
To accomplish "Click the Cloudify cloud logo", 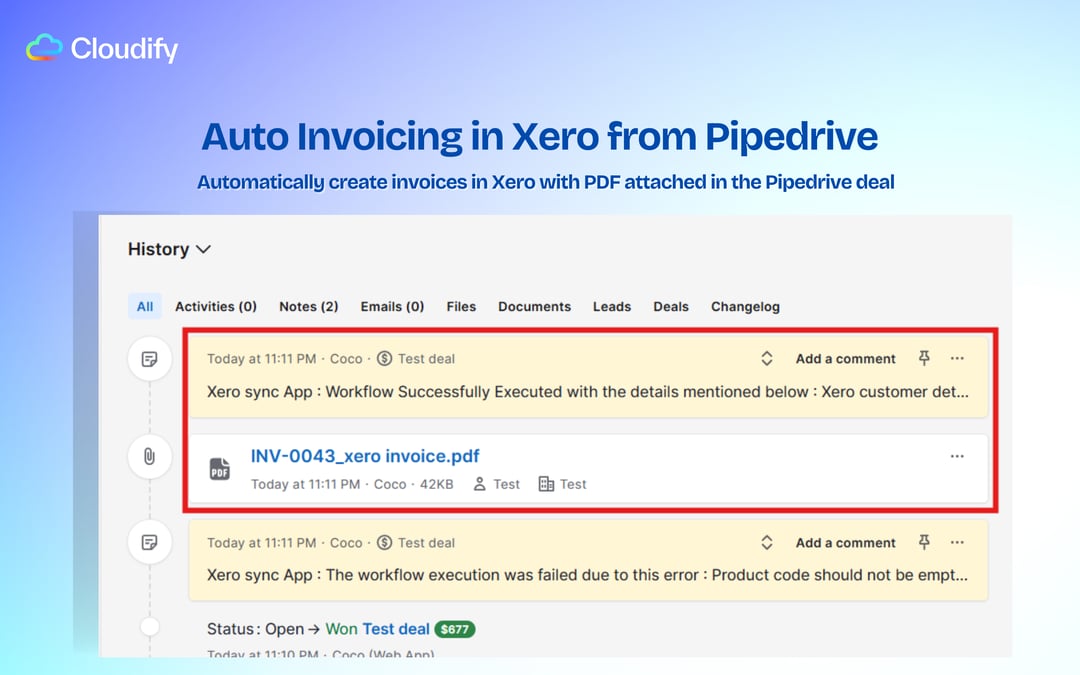I will (x=43, y=47).
